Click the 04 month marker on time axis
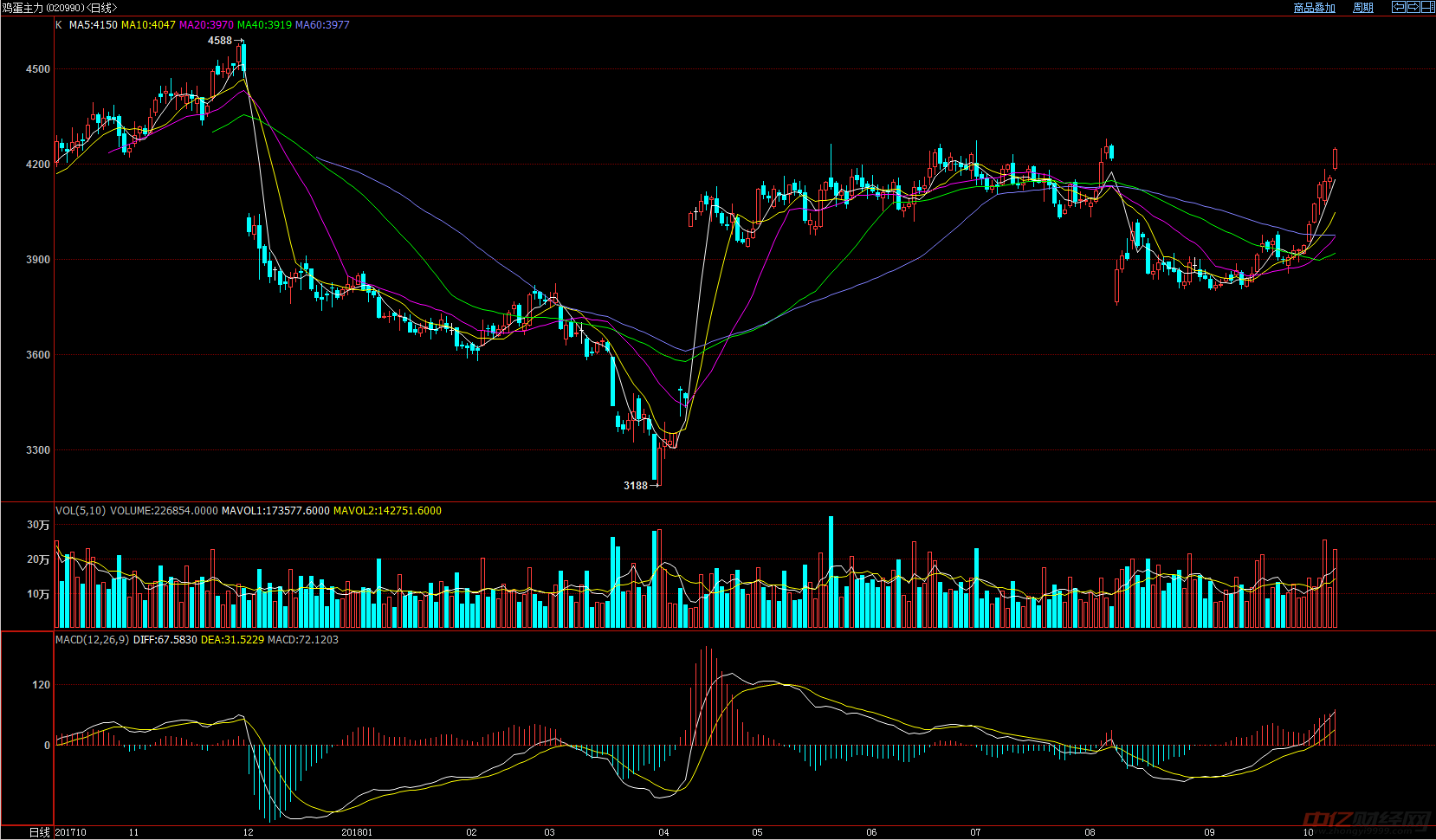The image size is (1436, 840). click(x=663, y=832)
